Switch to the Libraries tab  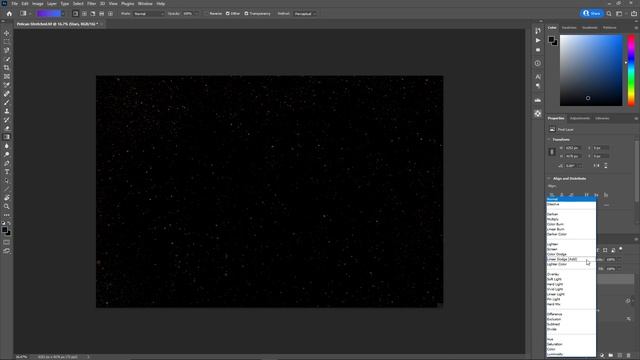tap(602, 118)
